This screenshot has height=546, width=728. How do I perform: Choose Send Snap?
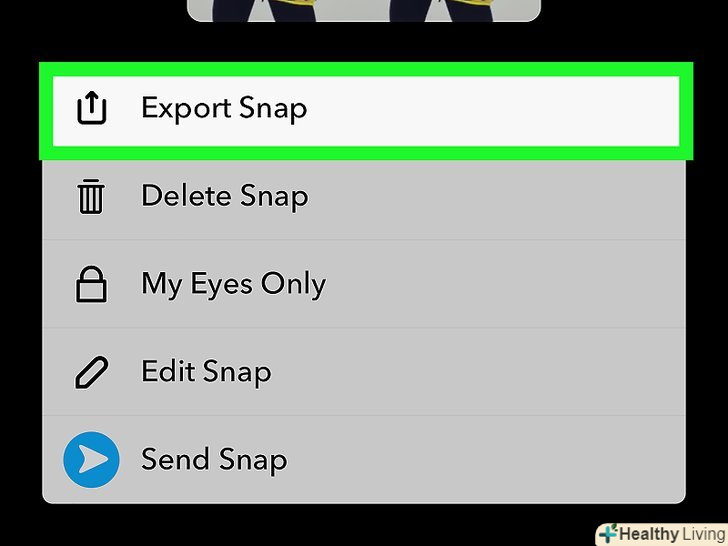coord(364,460)
